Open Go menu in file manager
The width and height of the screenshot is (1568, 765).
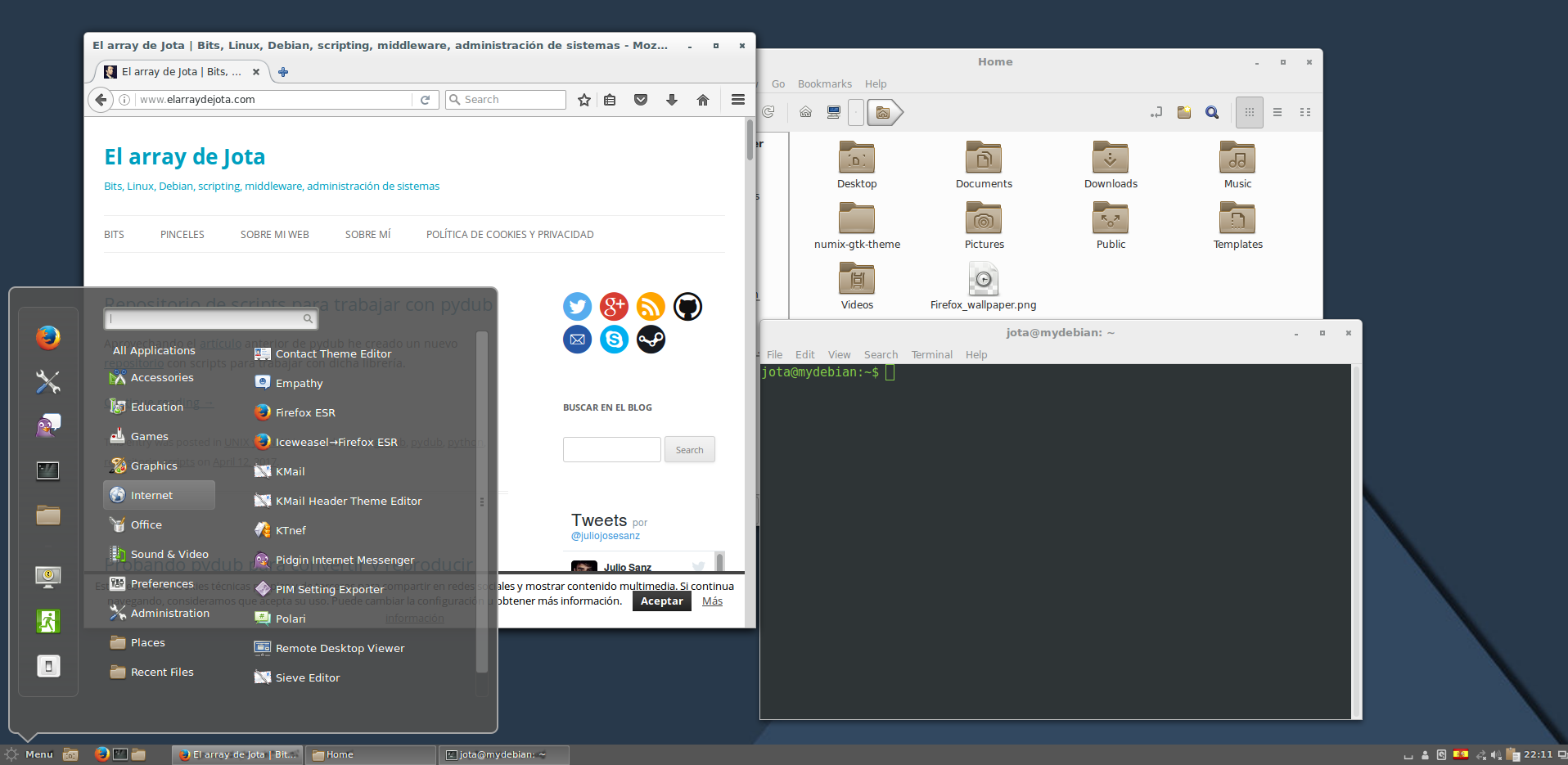(x=778, y=84)
